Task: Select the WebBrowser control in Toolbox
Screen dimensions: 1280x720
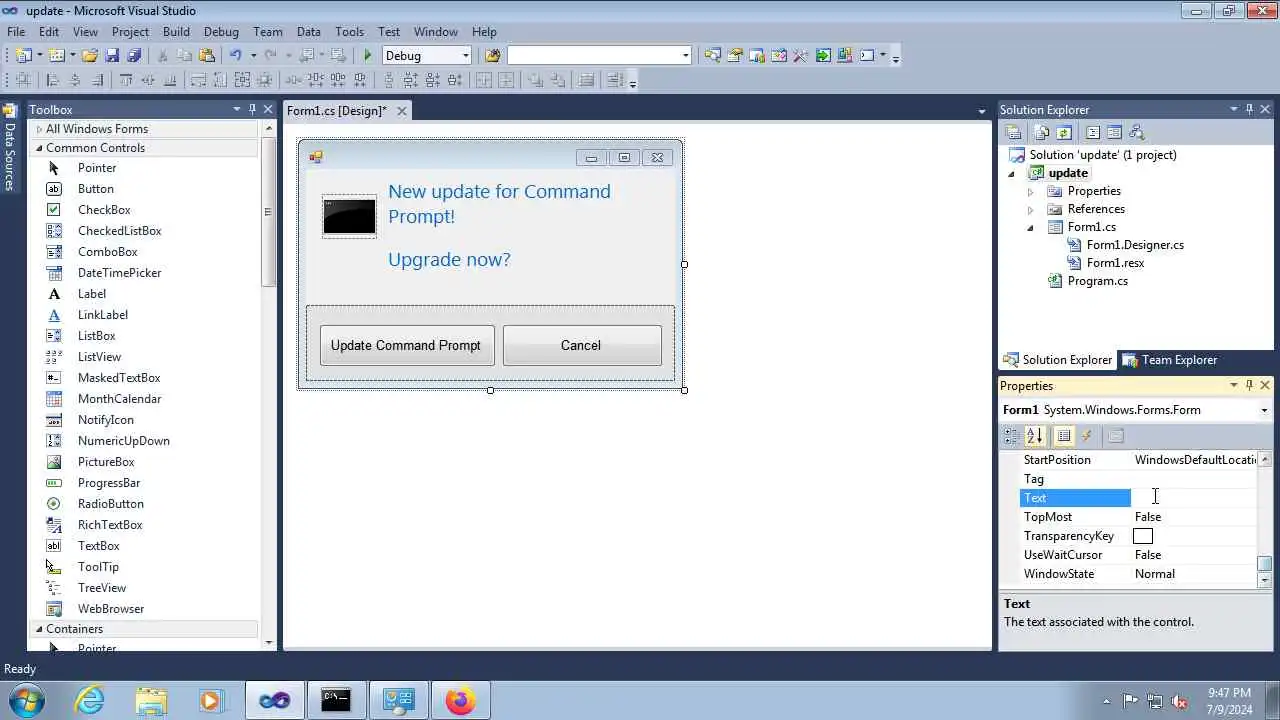Action: [x=111, y=609]
